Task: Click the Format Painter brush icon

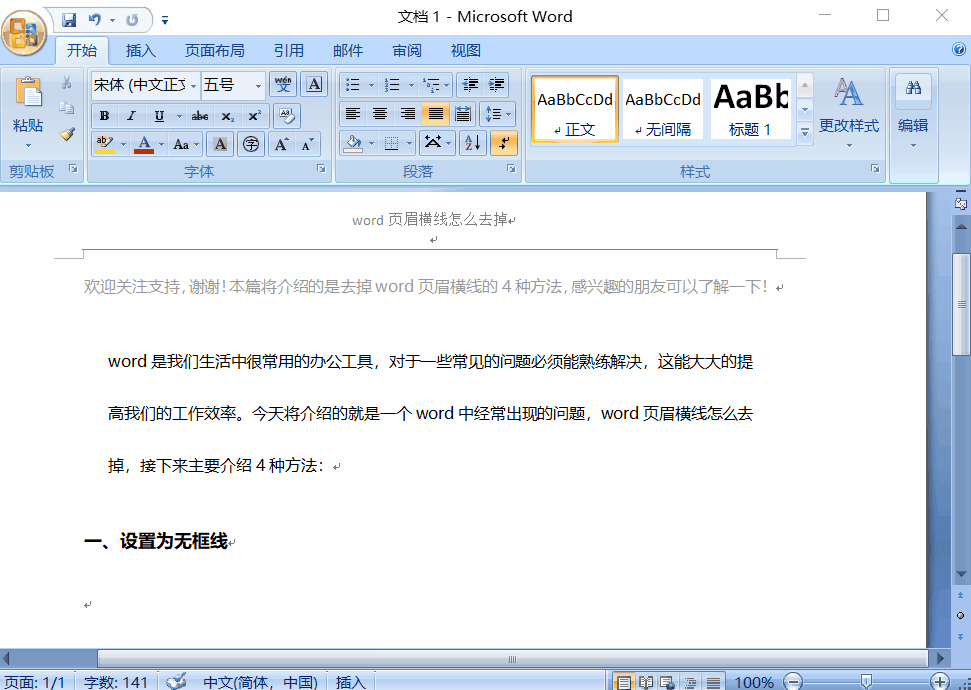Action: pyautogui.click(x=67, y=134)
